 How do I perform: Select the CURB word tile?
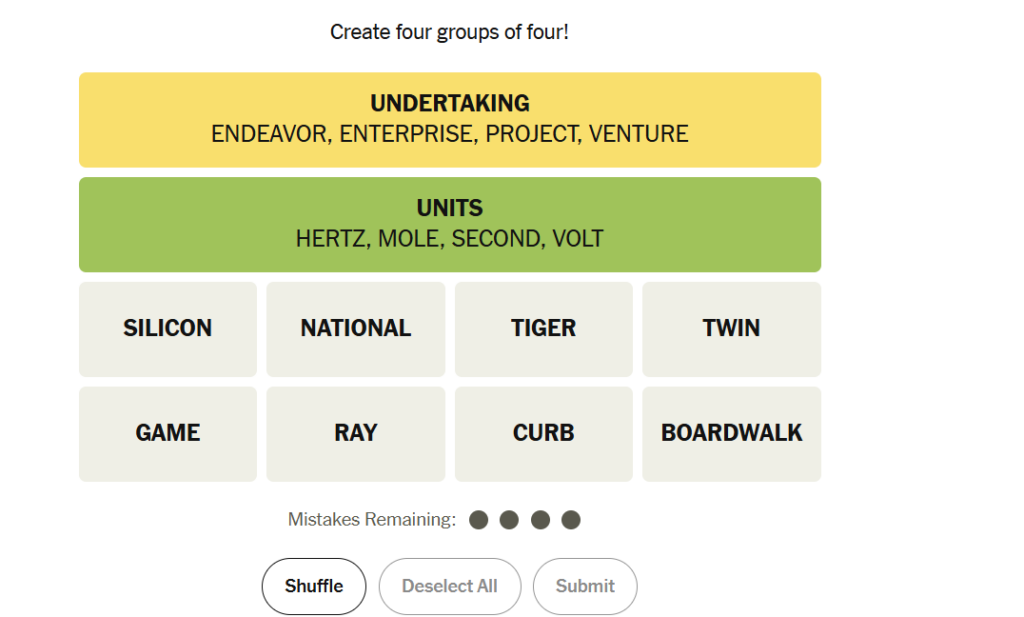click(543, 434)
